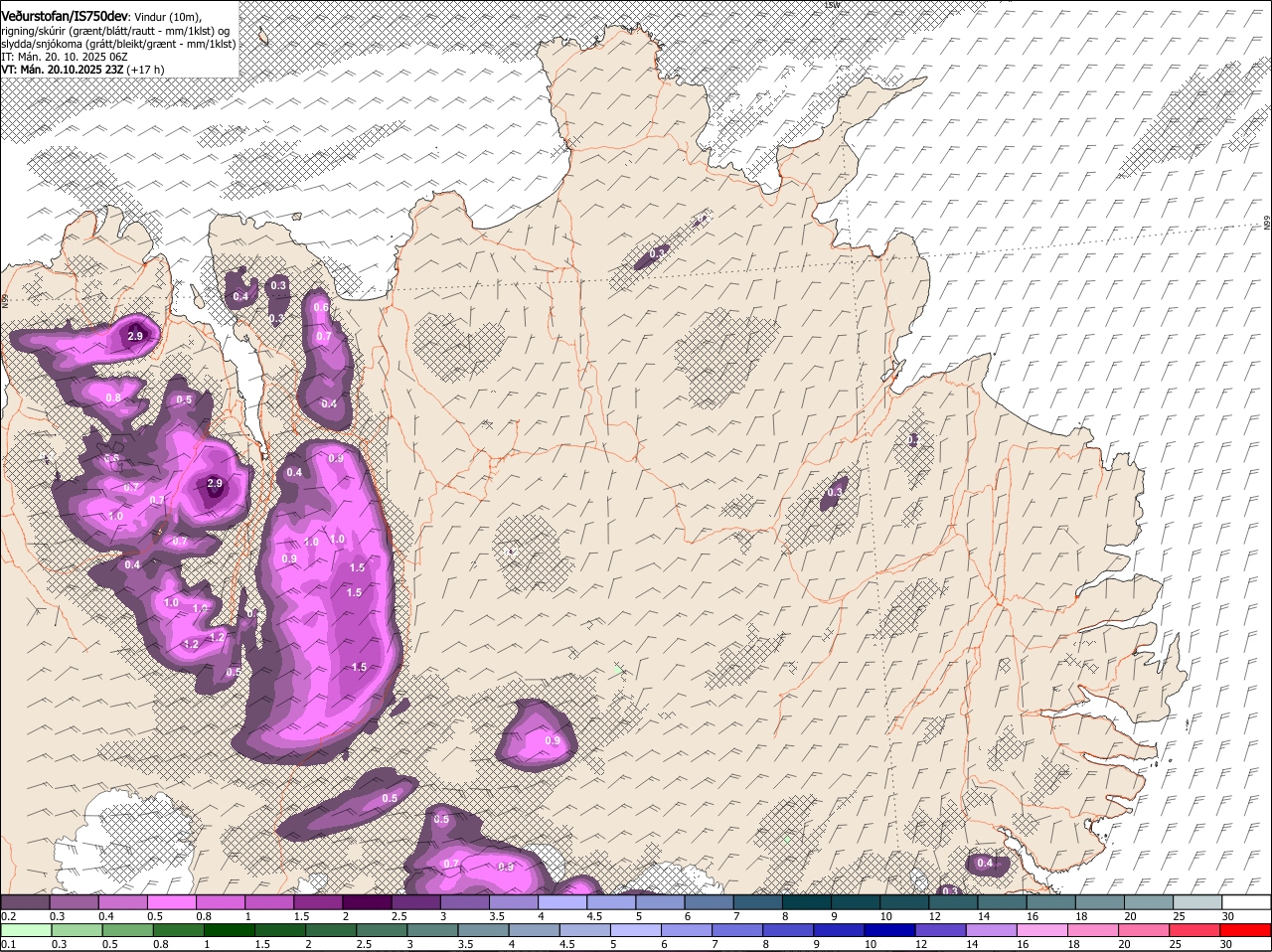
Task: Pick white upper swatch after the 30 label
Action: (1245, 902)
